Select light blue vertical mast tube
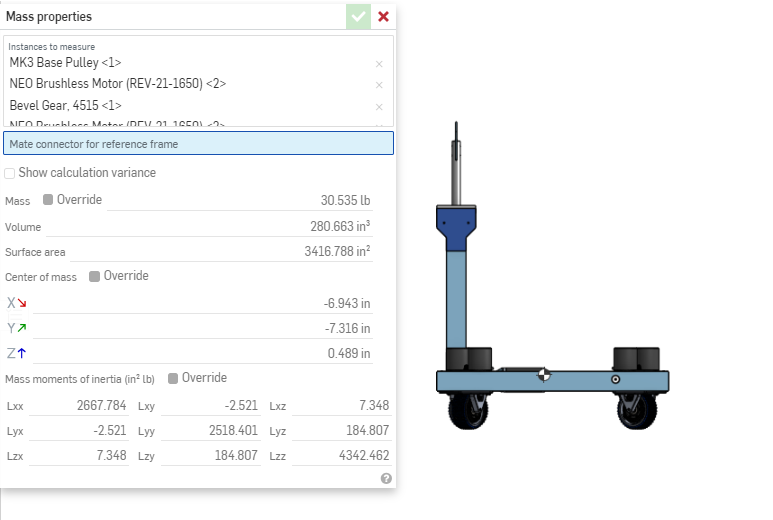The image size is (773, 520). point(456,300)
